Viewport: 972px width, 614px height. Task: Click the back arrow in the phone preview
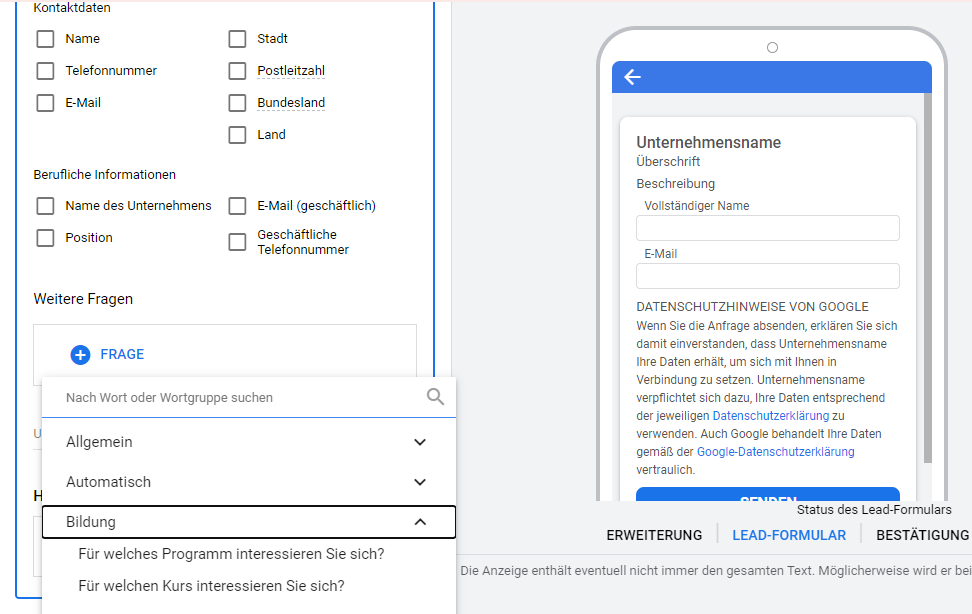click(x=632, y=76)
